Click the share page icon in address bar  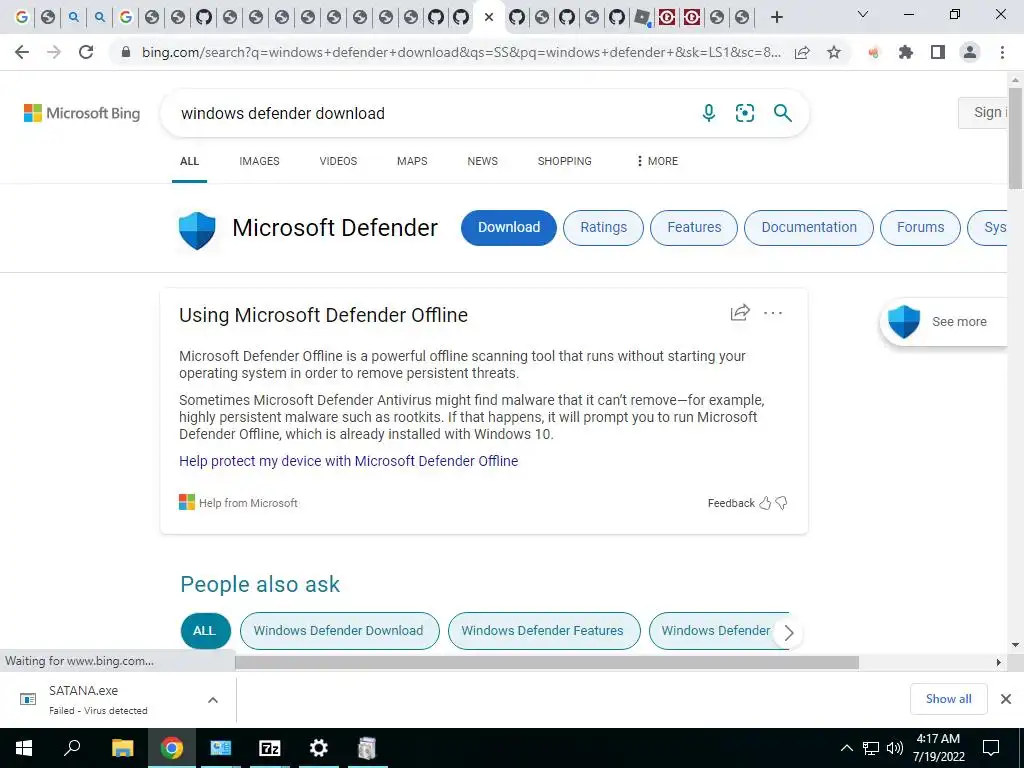pos(802,52)
